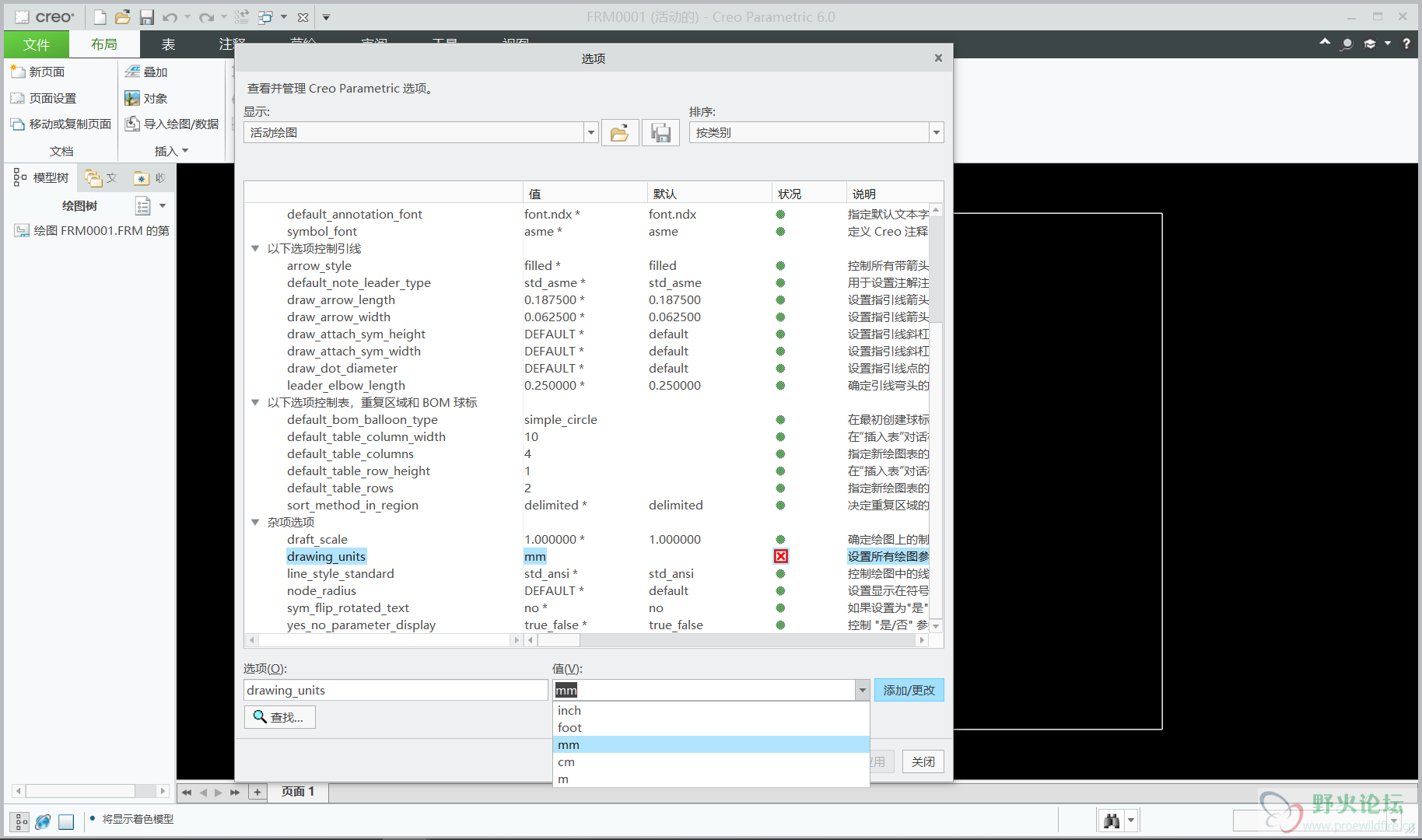1422x840 pixels.
Task: Close window via the X toolbar icon
Action: pyautogui.click(x=303, y=17)
